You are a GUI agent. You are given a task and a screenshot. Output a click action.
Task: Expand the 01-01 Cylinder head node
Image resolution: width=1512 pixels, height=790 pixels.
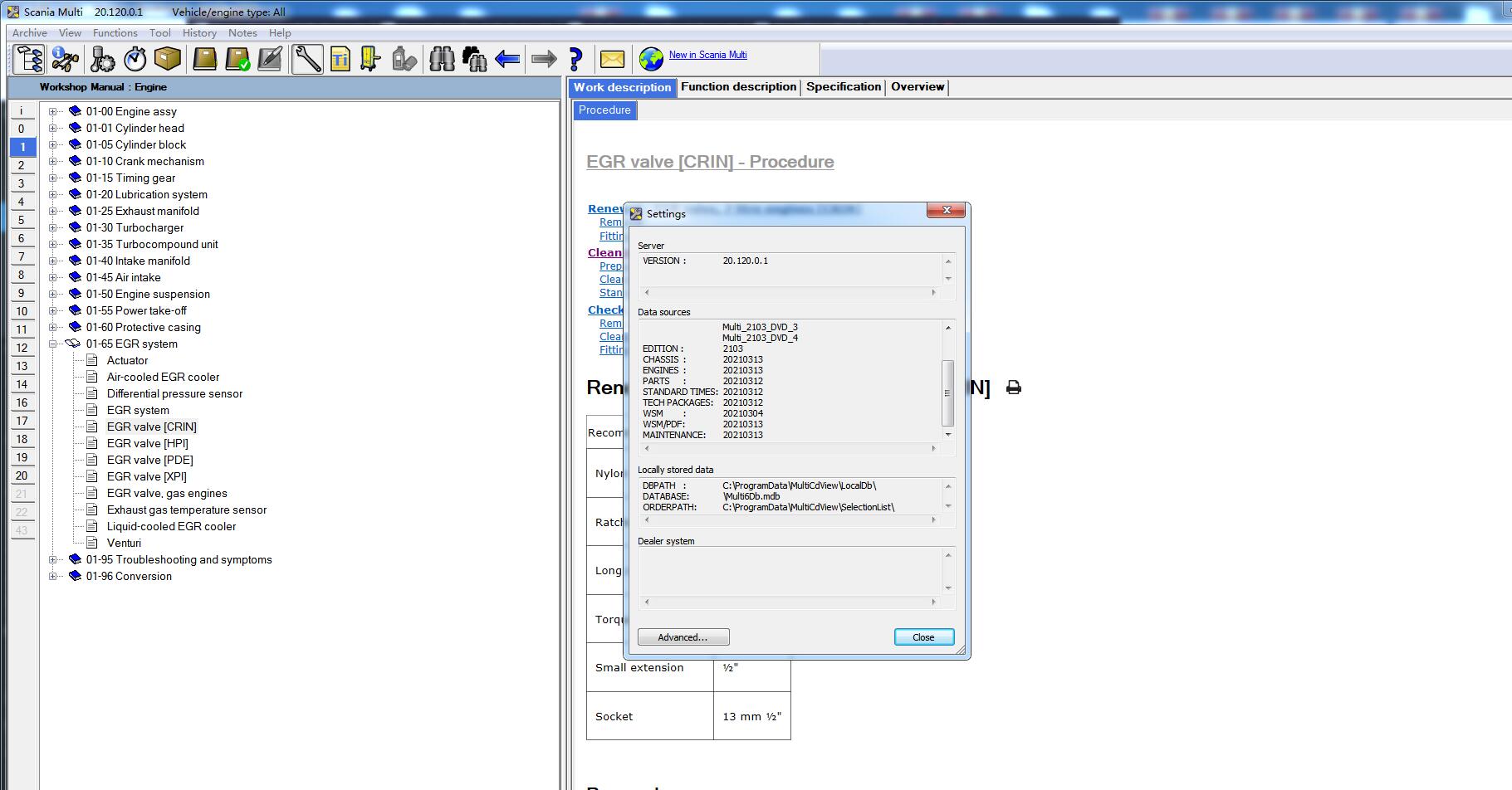(x=53, y=128)
